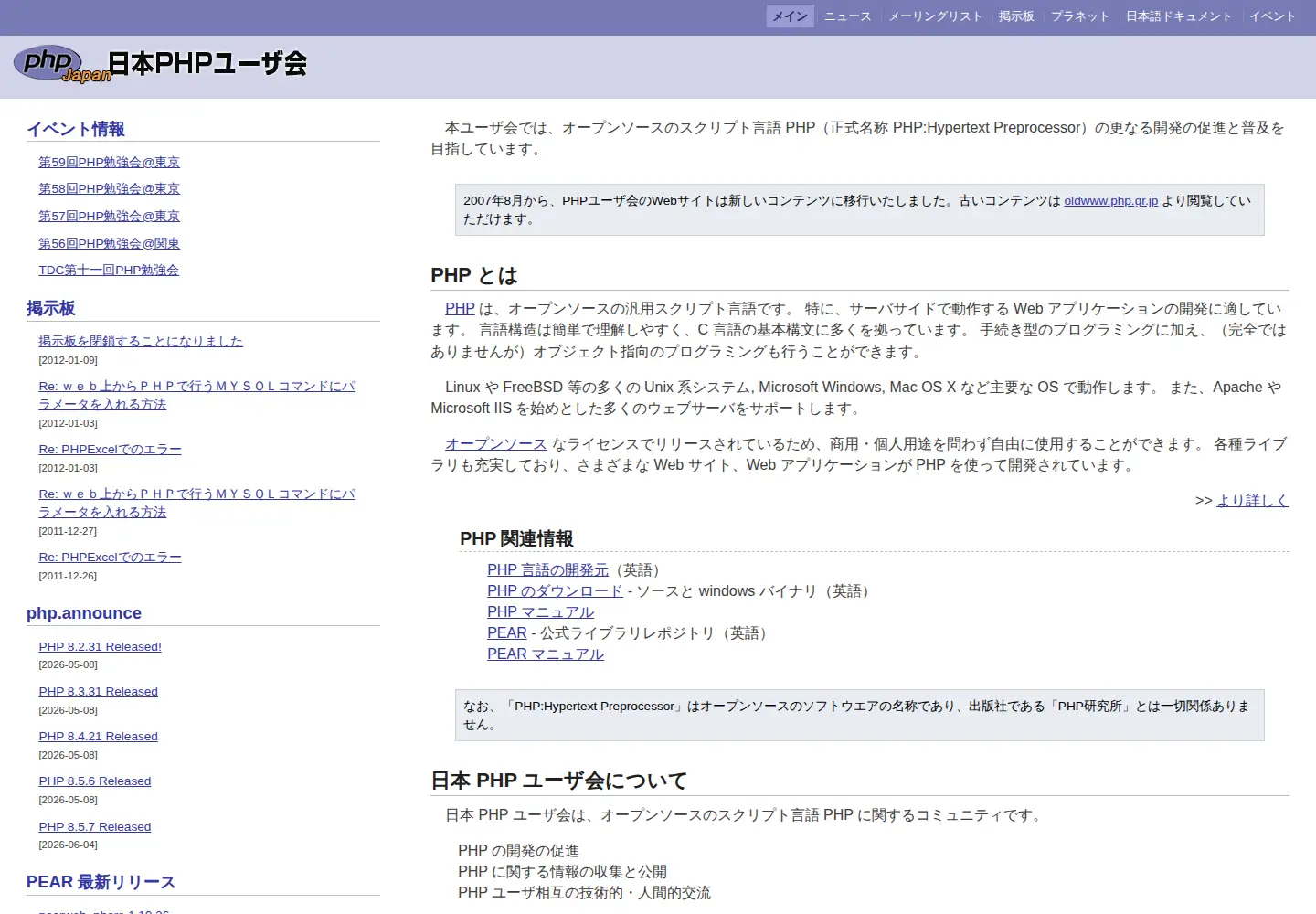Screen dimensions: 1316x914
Task: Click the イベント情報 sidebar heading
Action: click(x=76, y=129)
